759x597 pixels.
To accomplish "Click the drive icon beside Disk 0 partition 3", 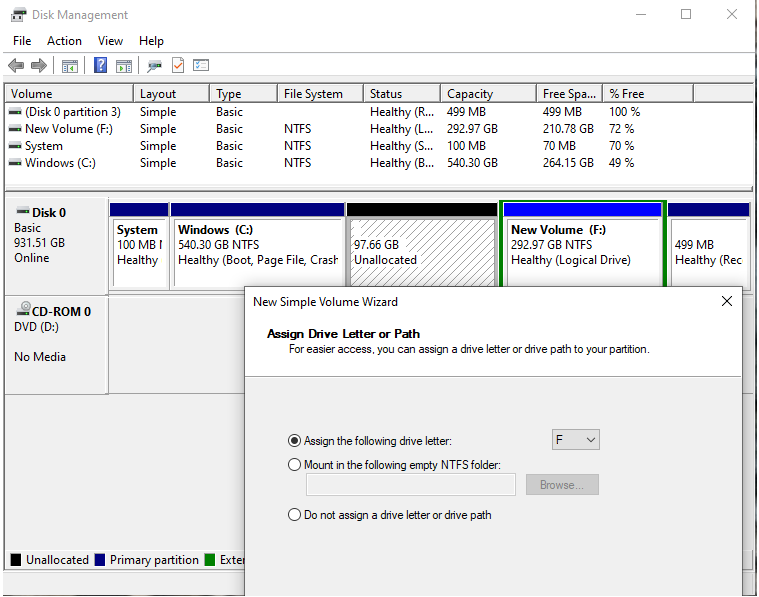I will coord(15,112).
